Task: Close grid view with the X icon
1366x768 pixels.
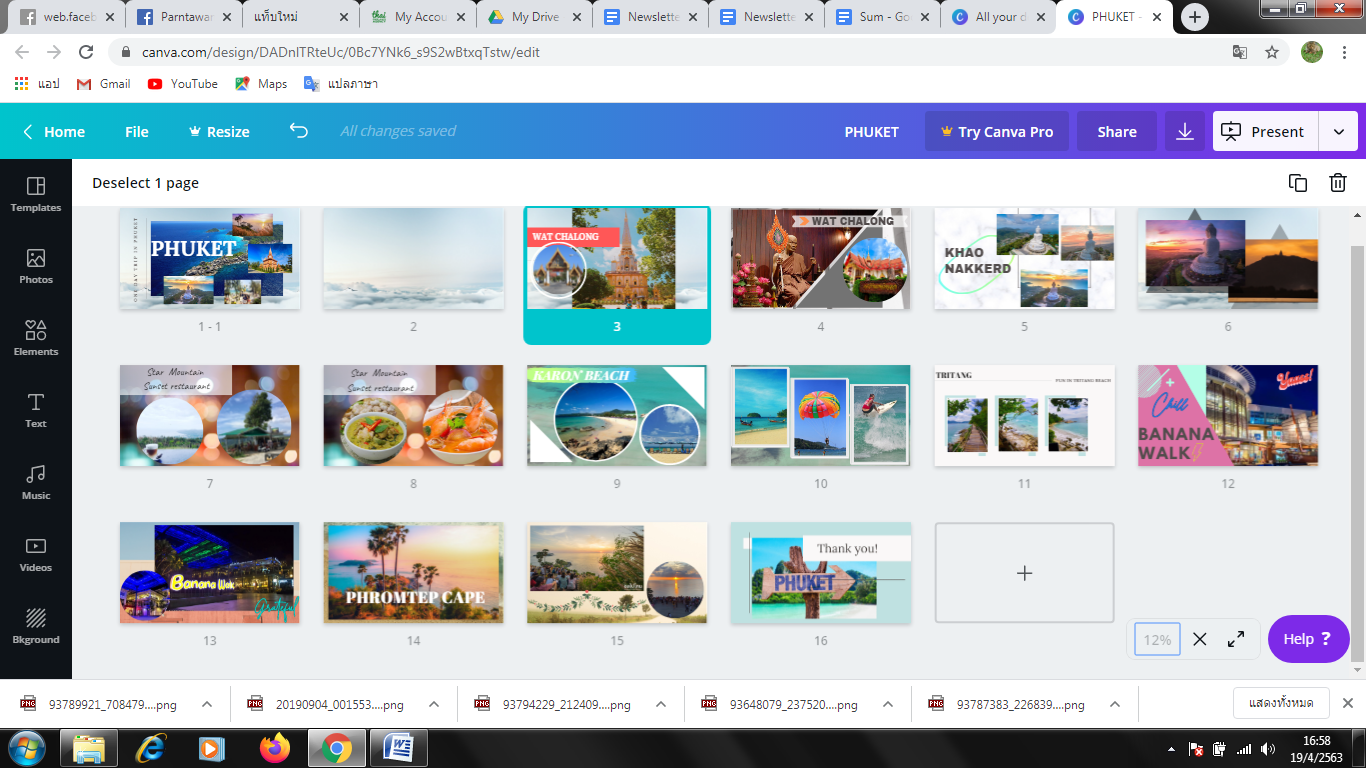Action: 1200,639
